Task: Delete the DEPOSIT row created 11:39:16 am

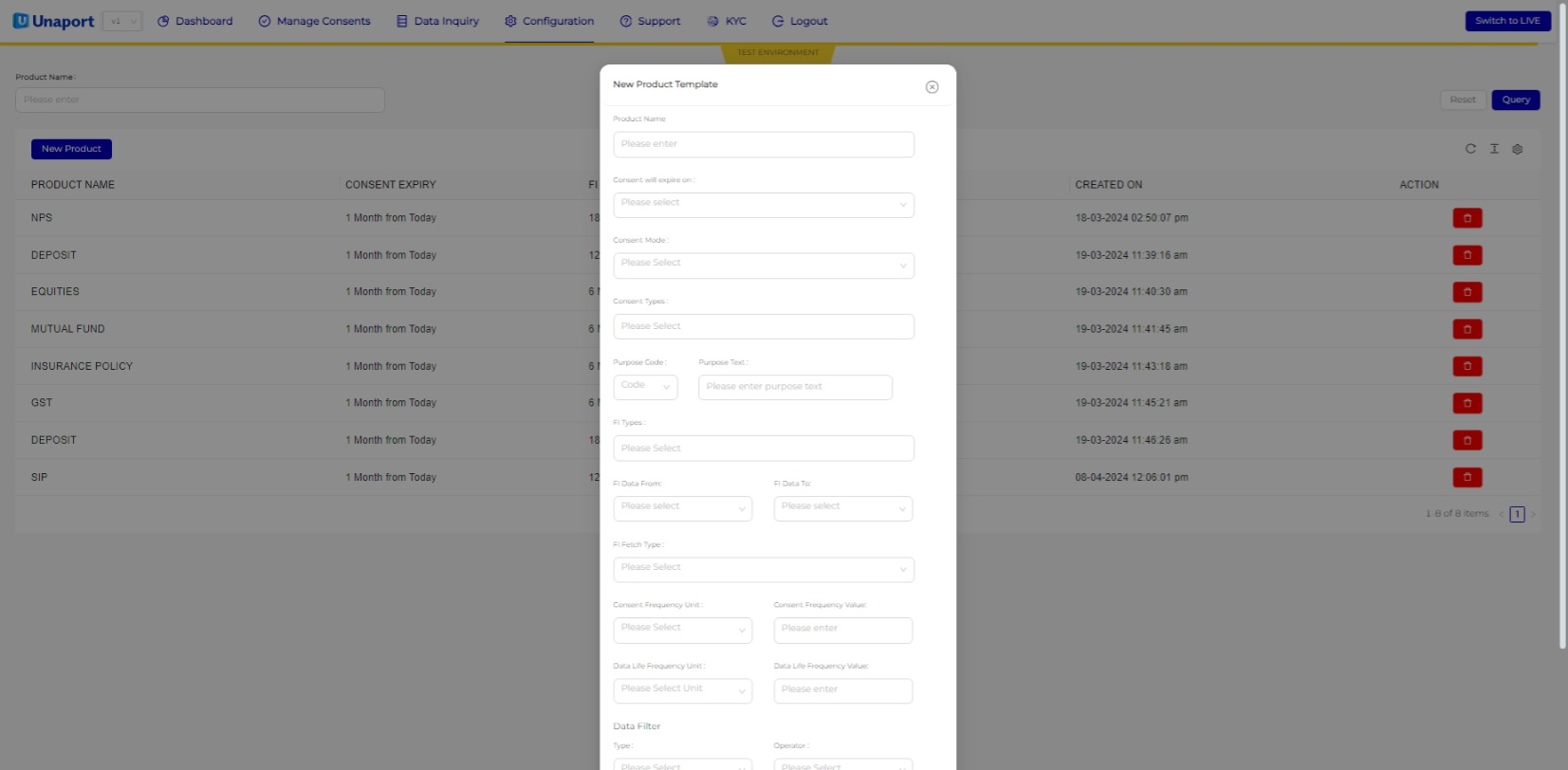Action: [x=1467, y=255]
